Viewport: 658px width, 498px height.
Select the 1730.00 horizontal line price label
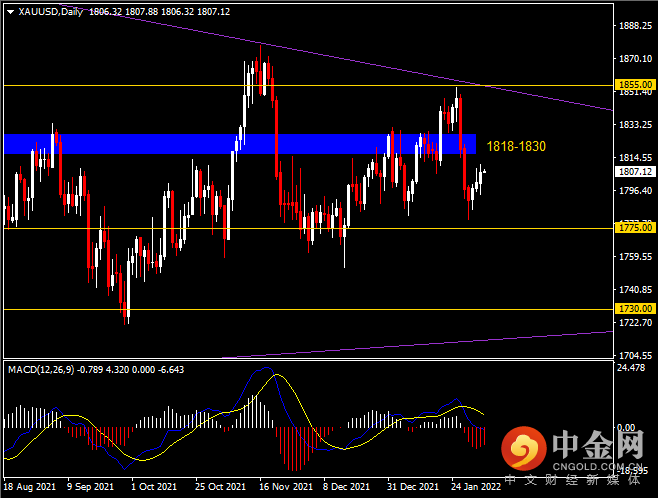[x=635, y=309]
